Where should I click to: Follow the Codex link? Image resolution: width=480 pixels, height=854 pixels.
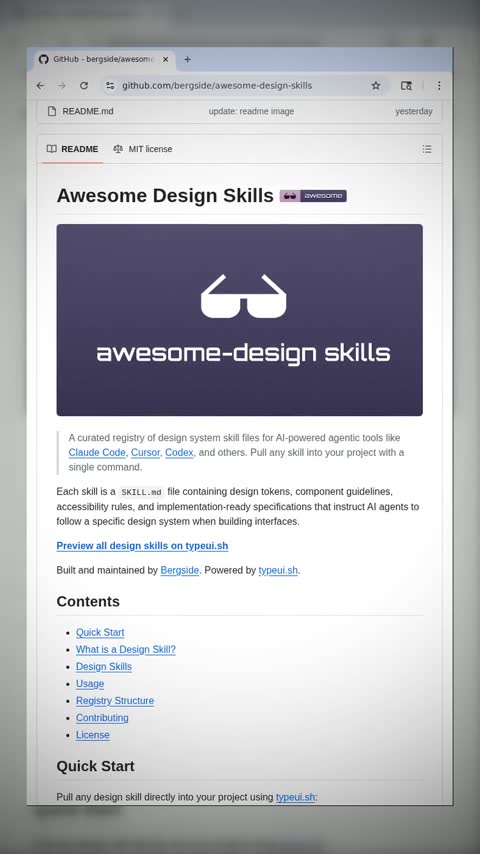click(179, 453)
